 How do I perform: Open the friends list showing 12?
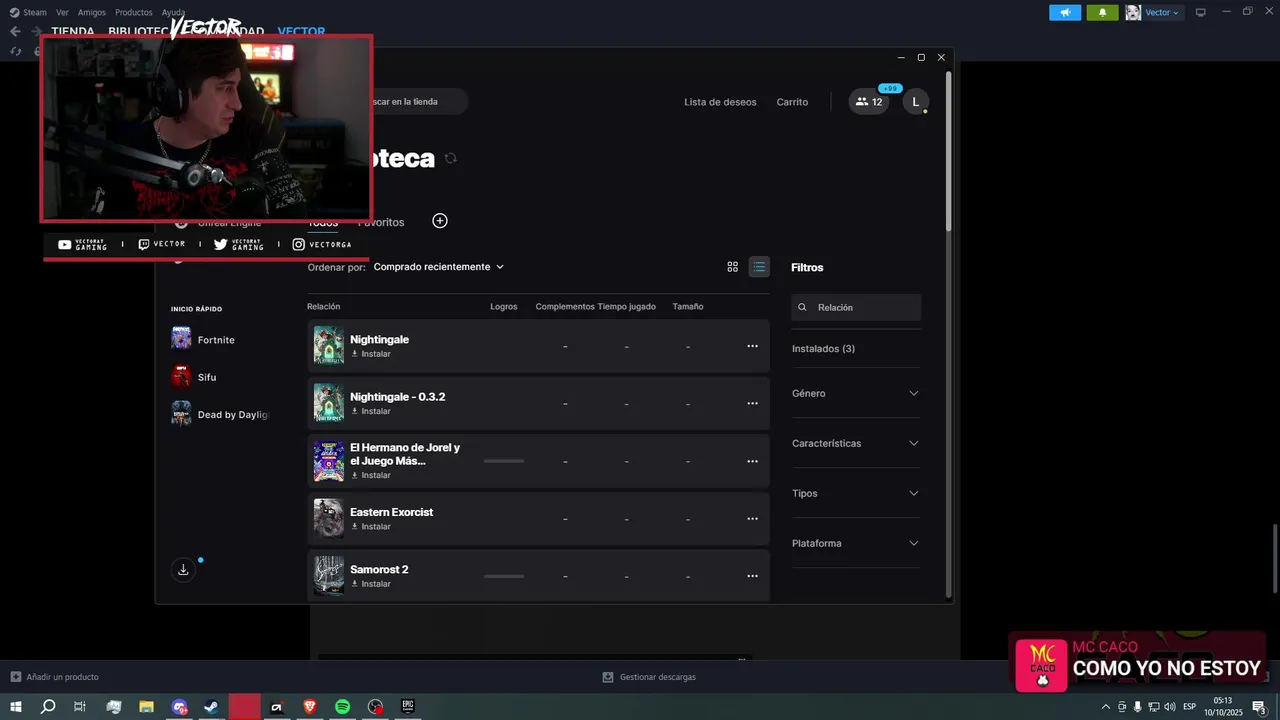tap(869, 102)
